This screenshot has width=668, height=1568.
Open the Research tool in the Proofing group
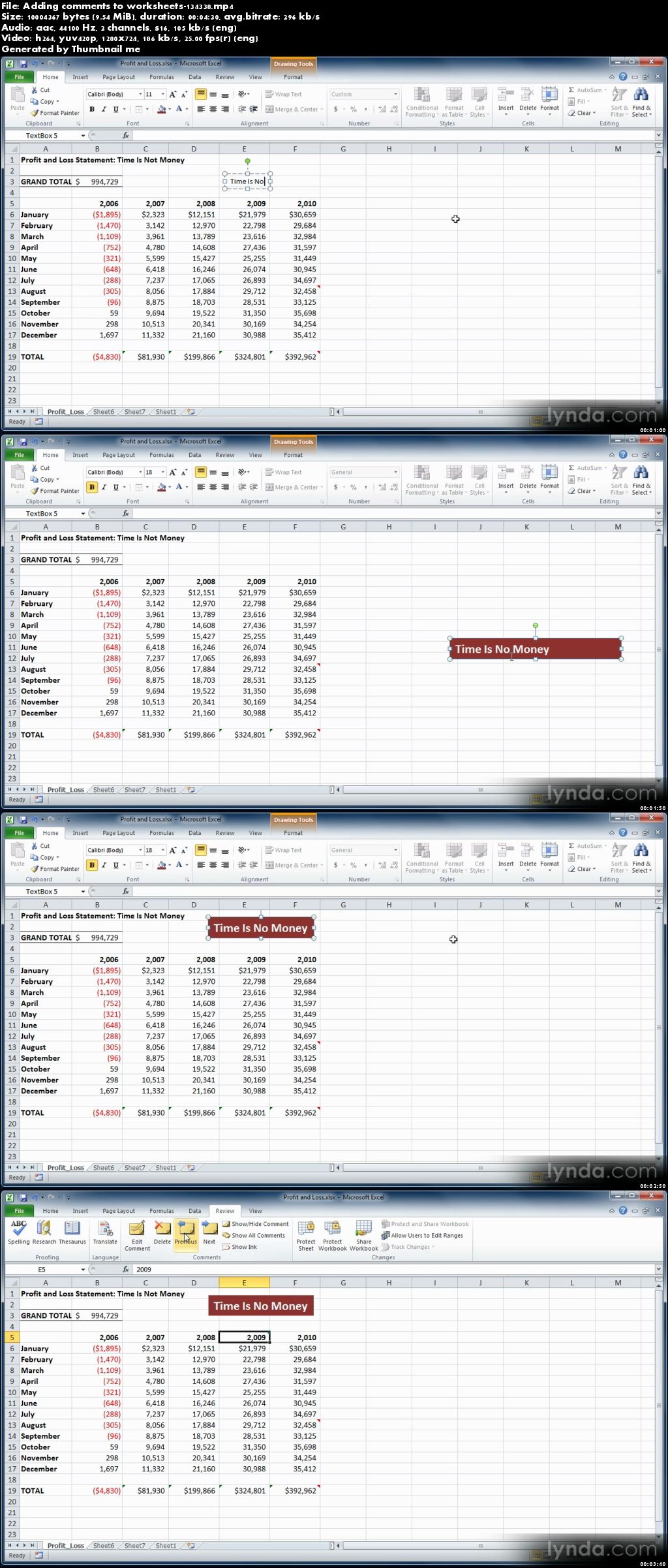click(44, 1234)
